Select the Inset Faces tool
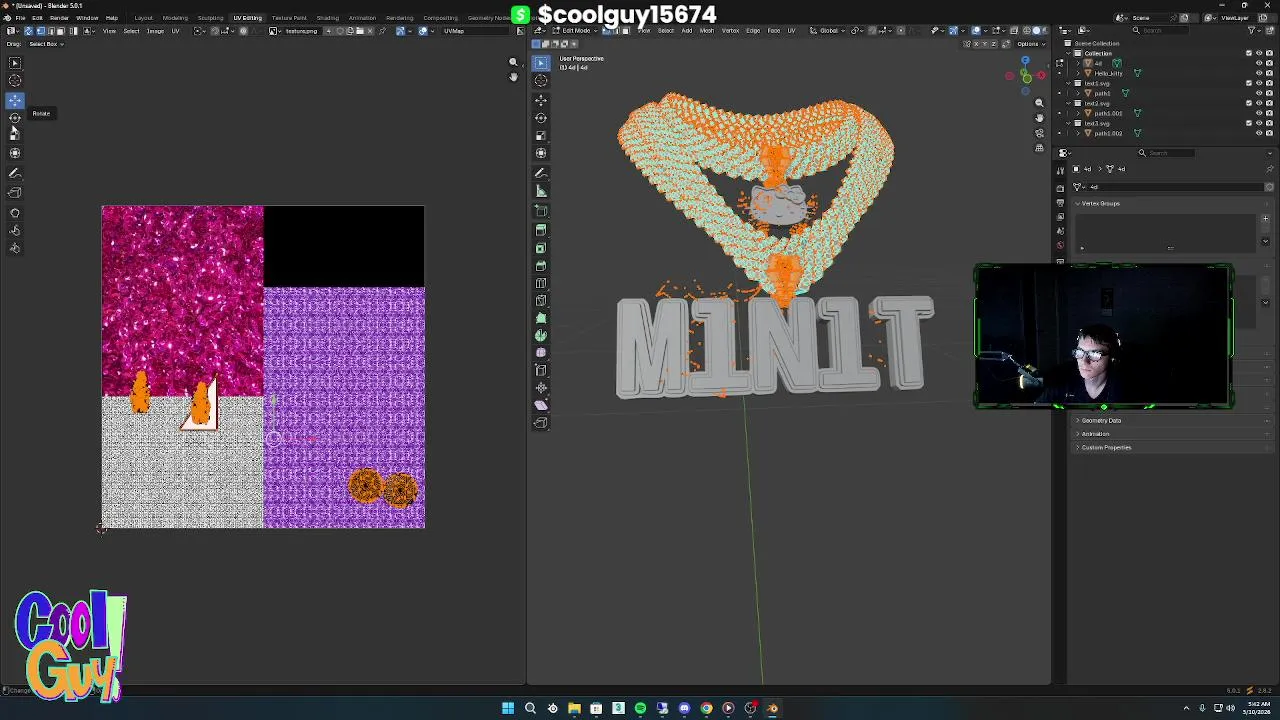Viewport: 1280px width, 720px height. pyautogui.click(x=541, y=248)
